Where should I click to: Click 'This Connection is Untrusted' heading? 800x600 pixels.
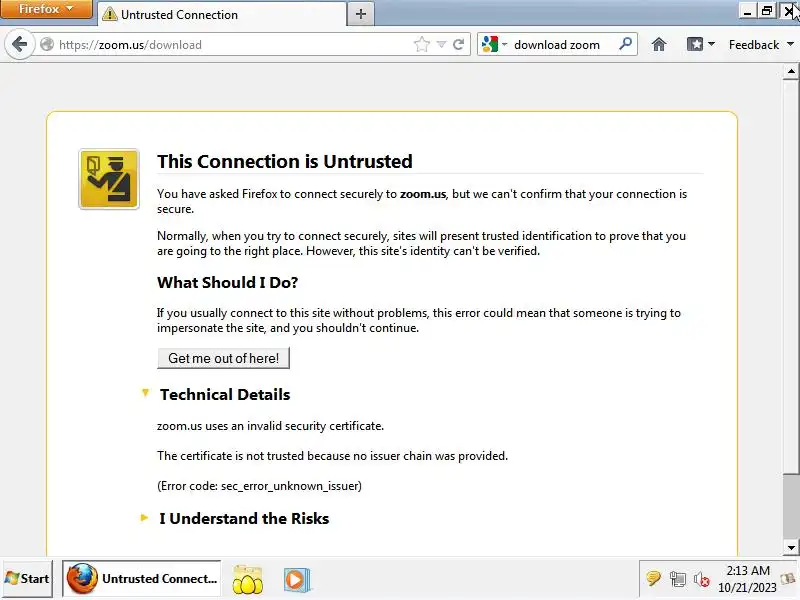tap(285, 161)
